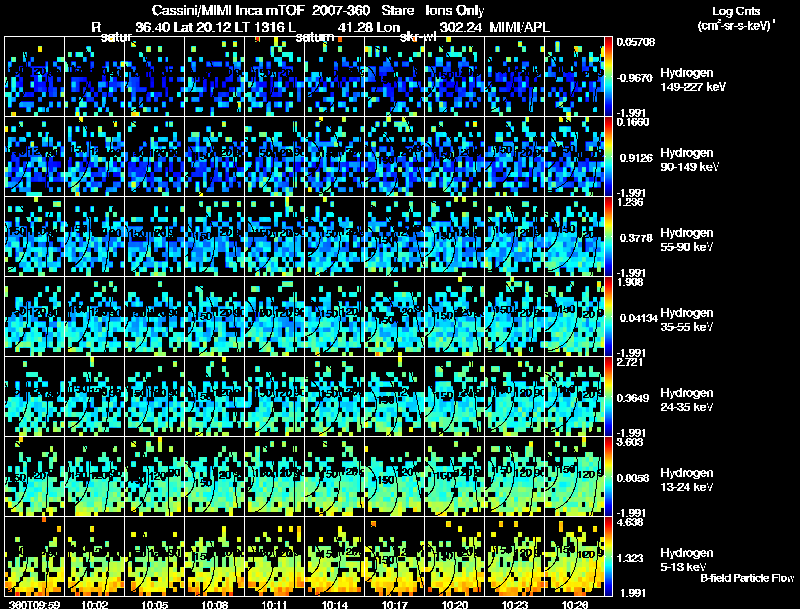Screen dimensions: 800x609
Task: Click the '10:17' time label
Action: [394, 604]
